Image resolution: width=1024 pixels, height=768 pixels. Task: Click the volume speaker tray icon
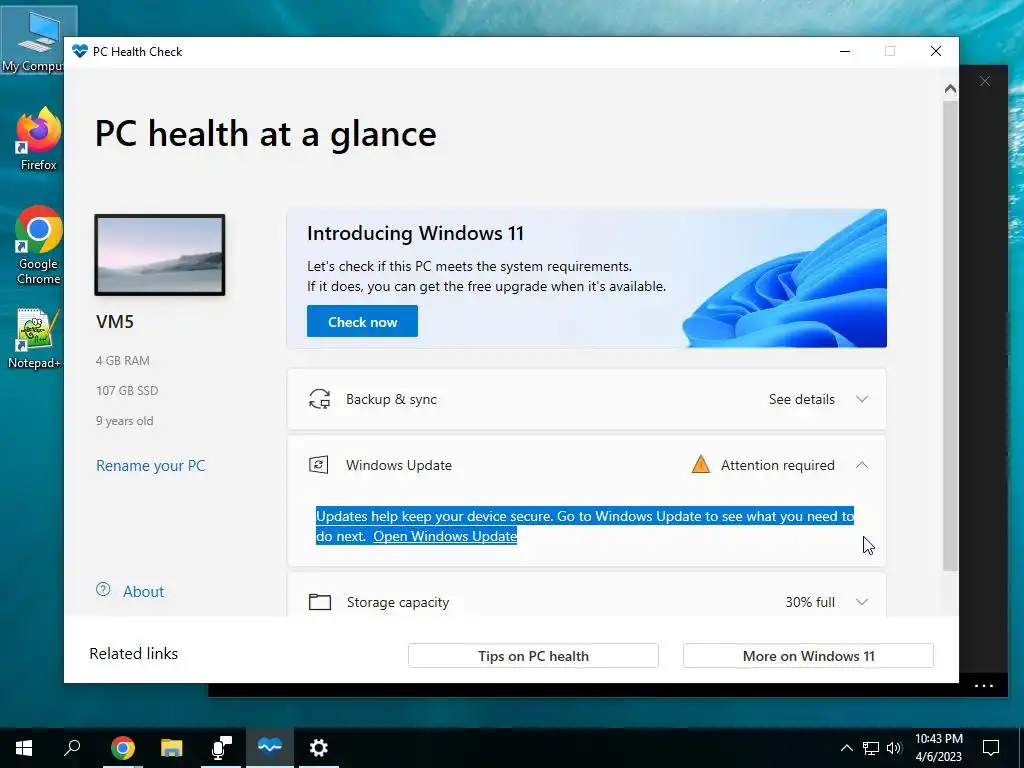tap(894, 748)
